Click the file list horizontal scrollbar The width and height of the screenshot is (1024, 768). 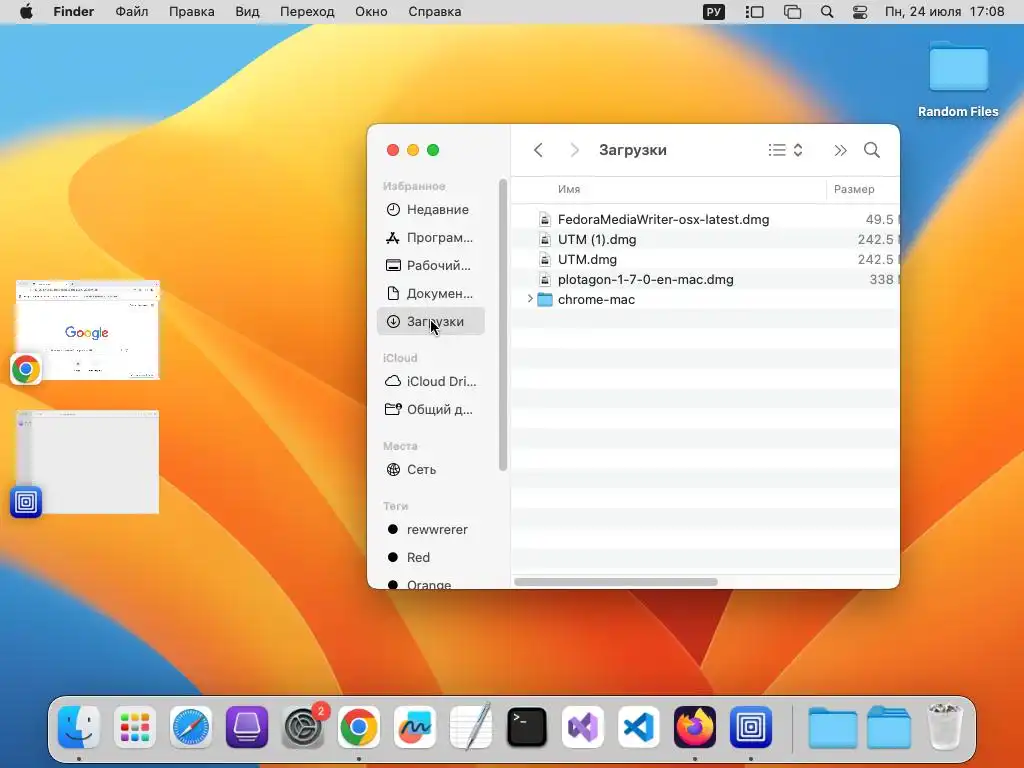[616, 582]
